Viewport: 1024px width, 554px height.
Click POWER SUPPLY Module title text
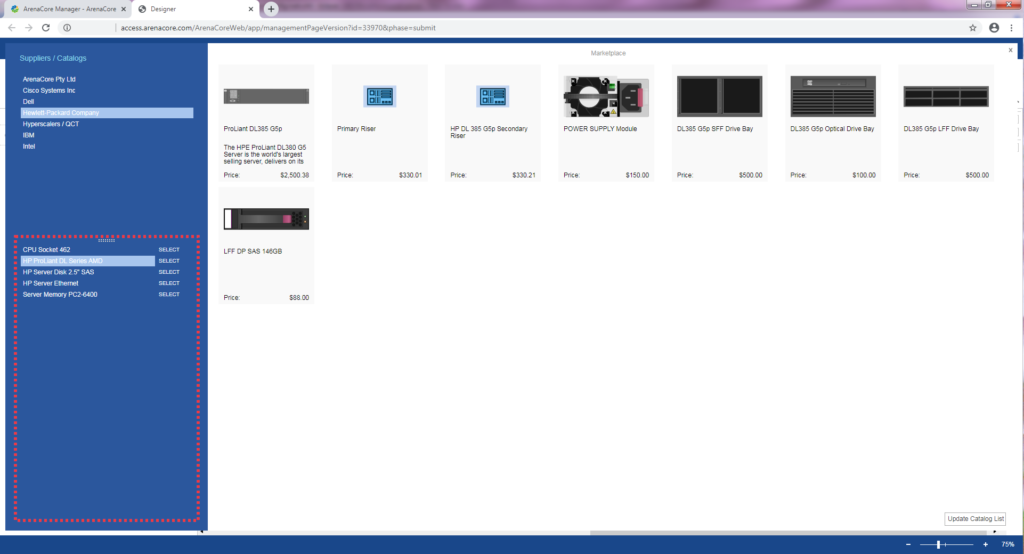click(600, 129)
